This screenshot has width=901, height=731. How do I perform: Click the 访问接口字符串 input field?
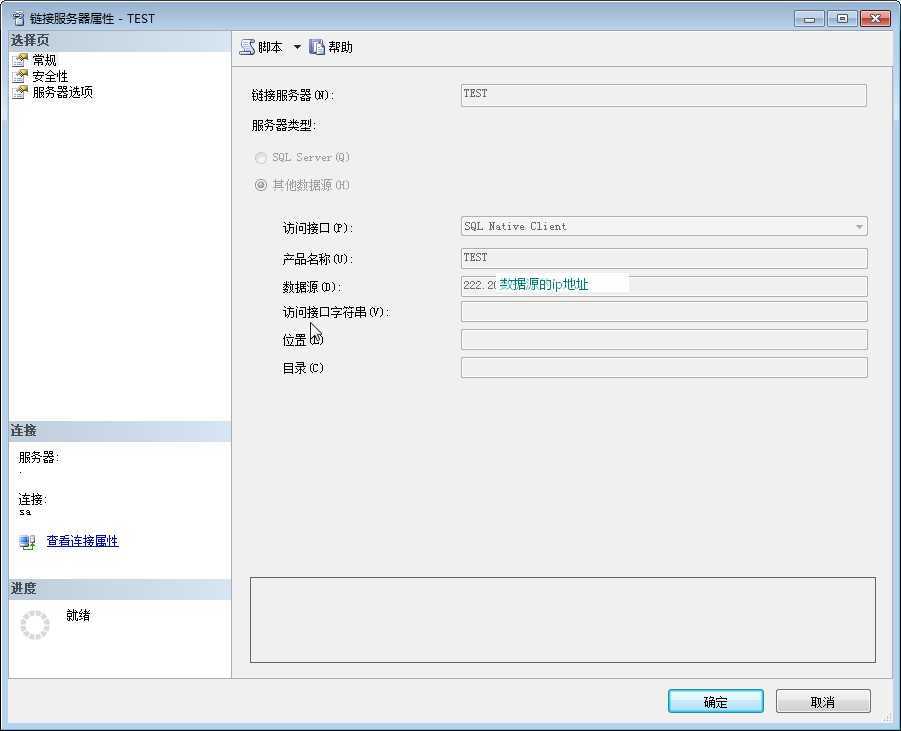664,312
